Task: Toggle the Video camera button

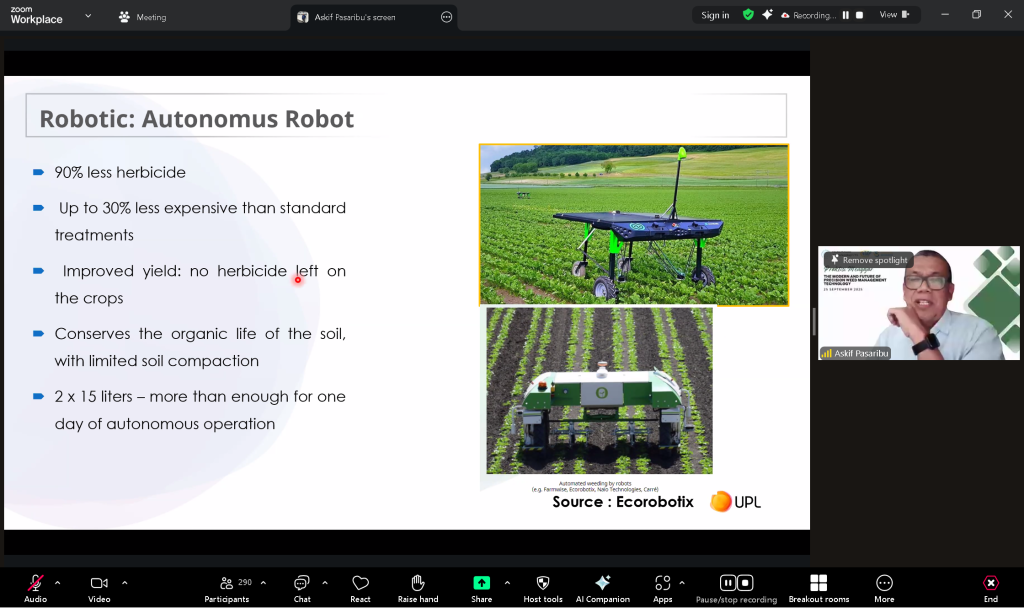Action: [99, 583]
